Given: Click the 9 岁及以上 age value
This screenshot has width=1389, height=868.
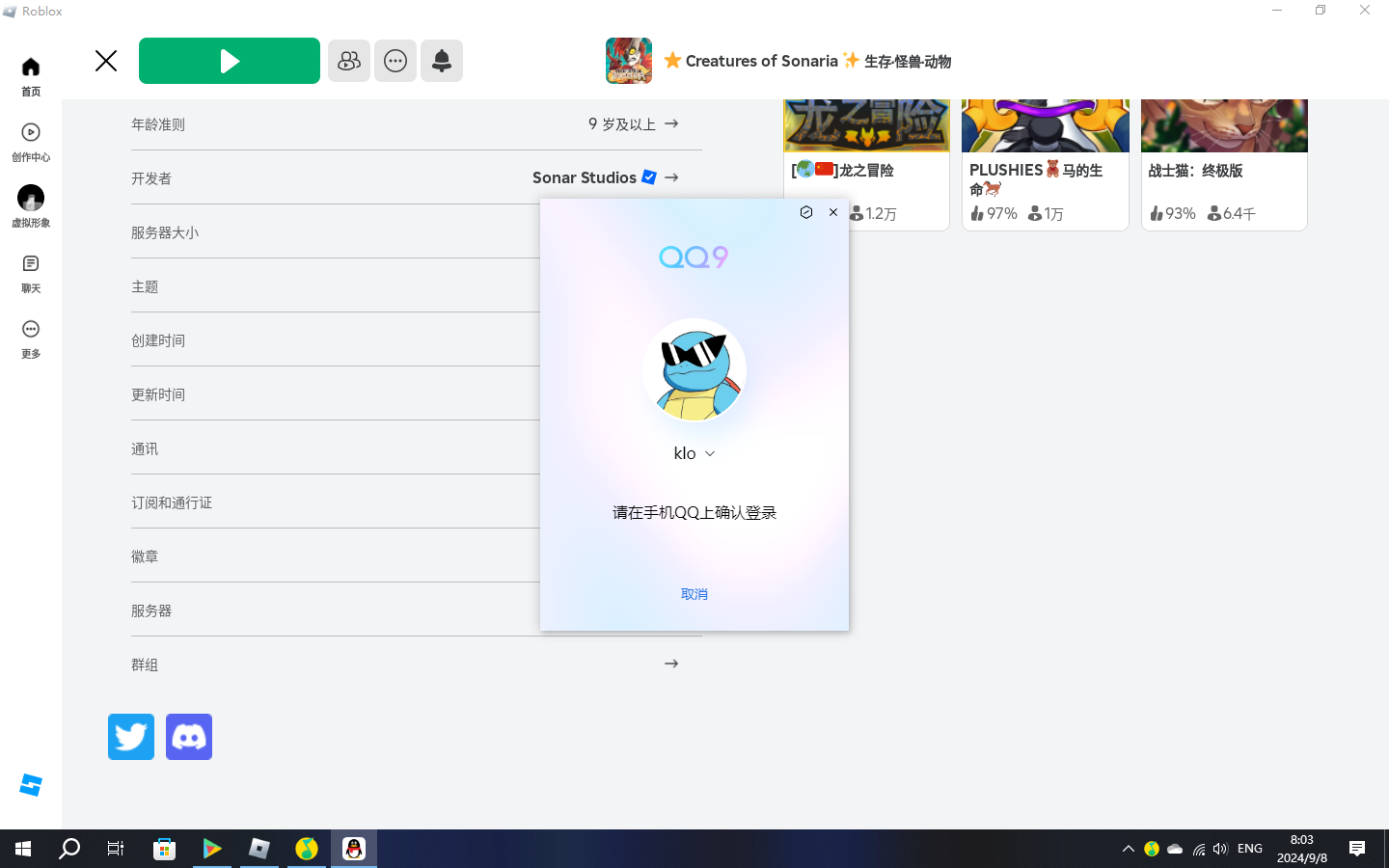Looking at the screenshot, I should coord(622,123).
